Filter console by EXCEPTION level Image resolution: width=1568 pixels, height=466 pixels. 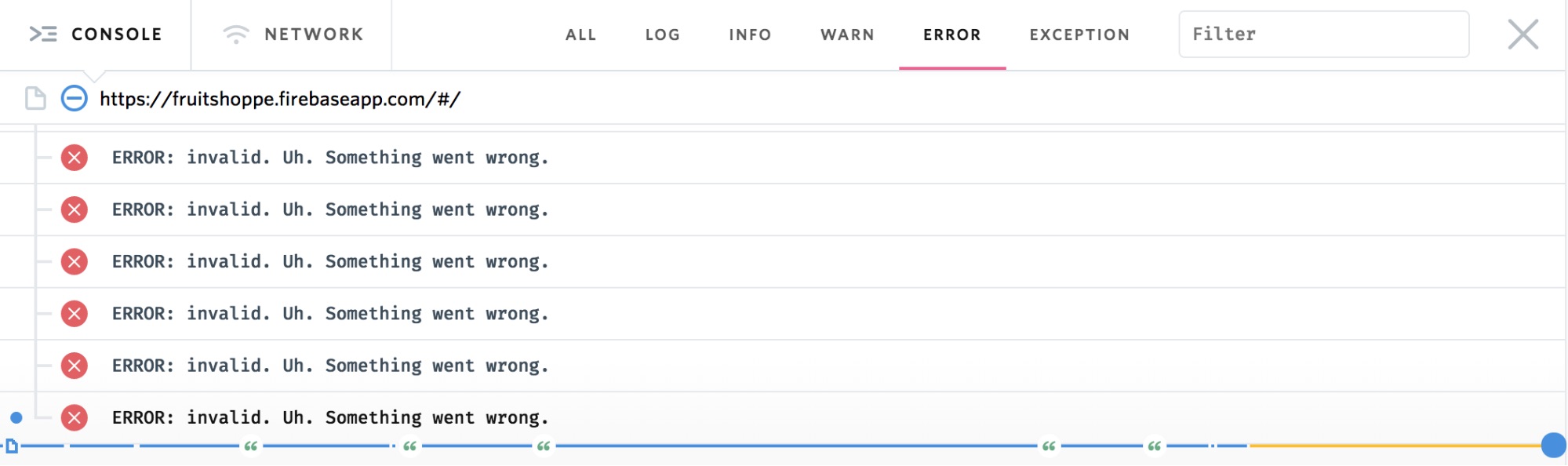[1079, 35]
